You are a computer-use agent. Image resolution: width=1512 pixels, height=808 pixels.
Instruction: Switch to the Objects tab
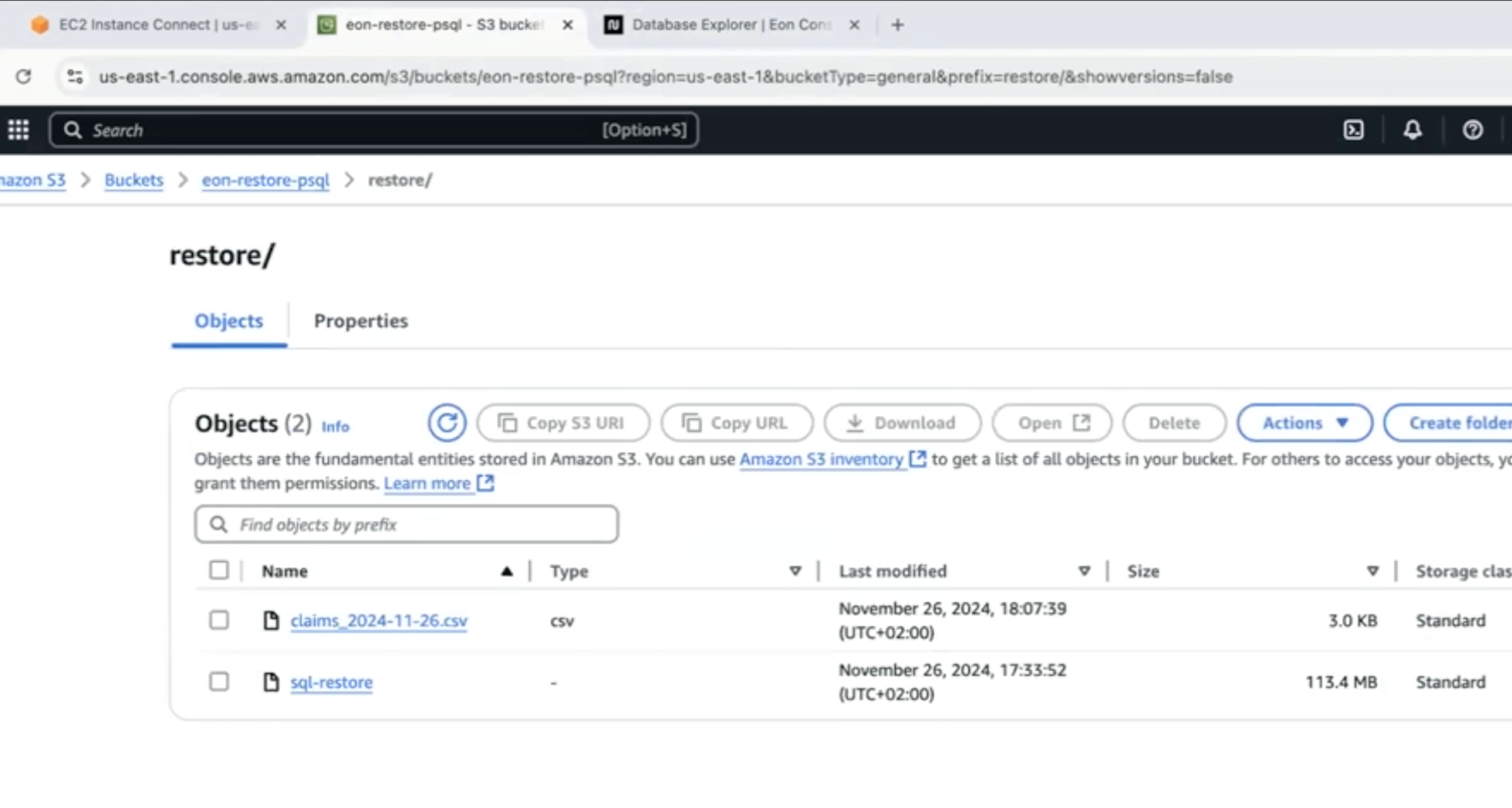coord(229,321)
